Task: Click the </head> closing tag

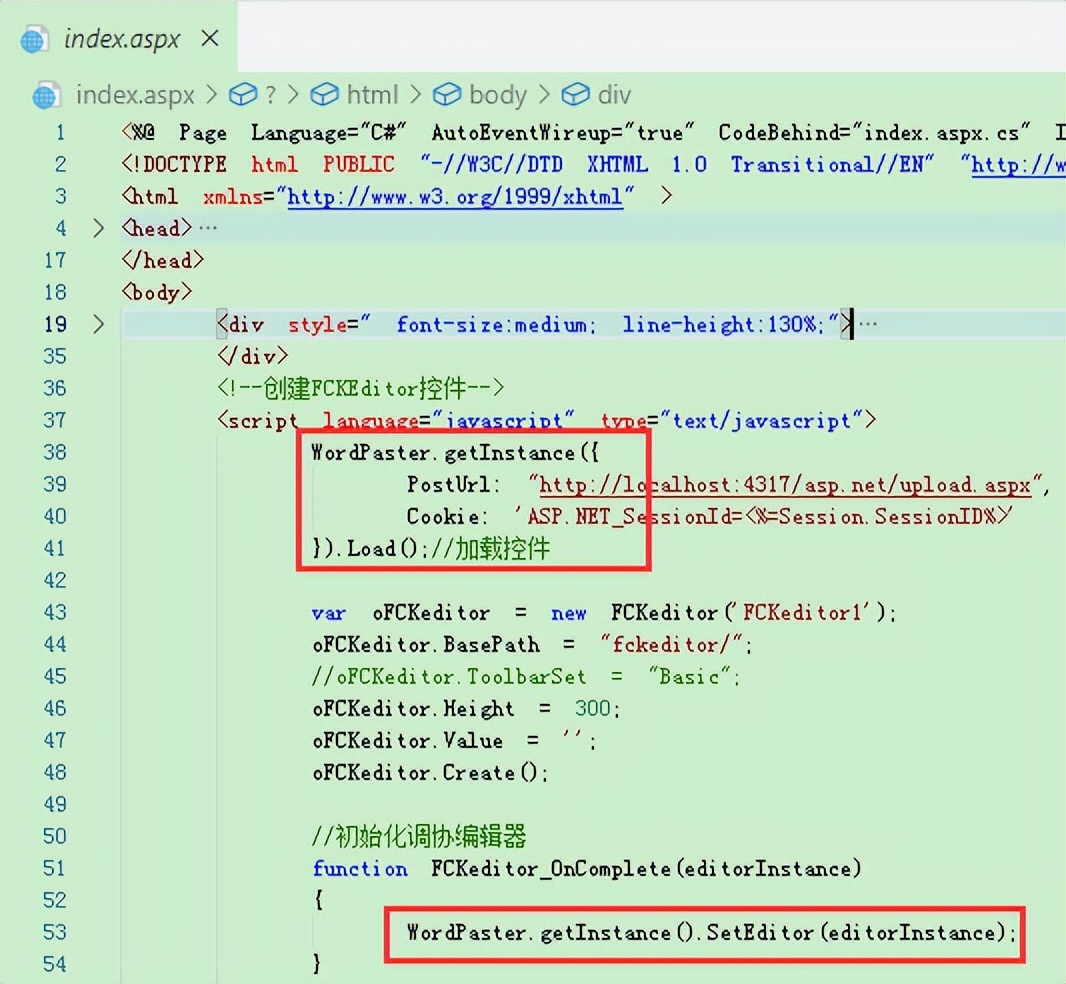Action: click(x=162, y=260)
